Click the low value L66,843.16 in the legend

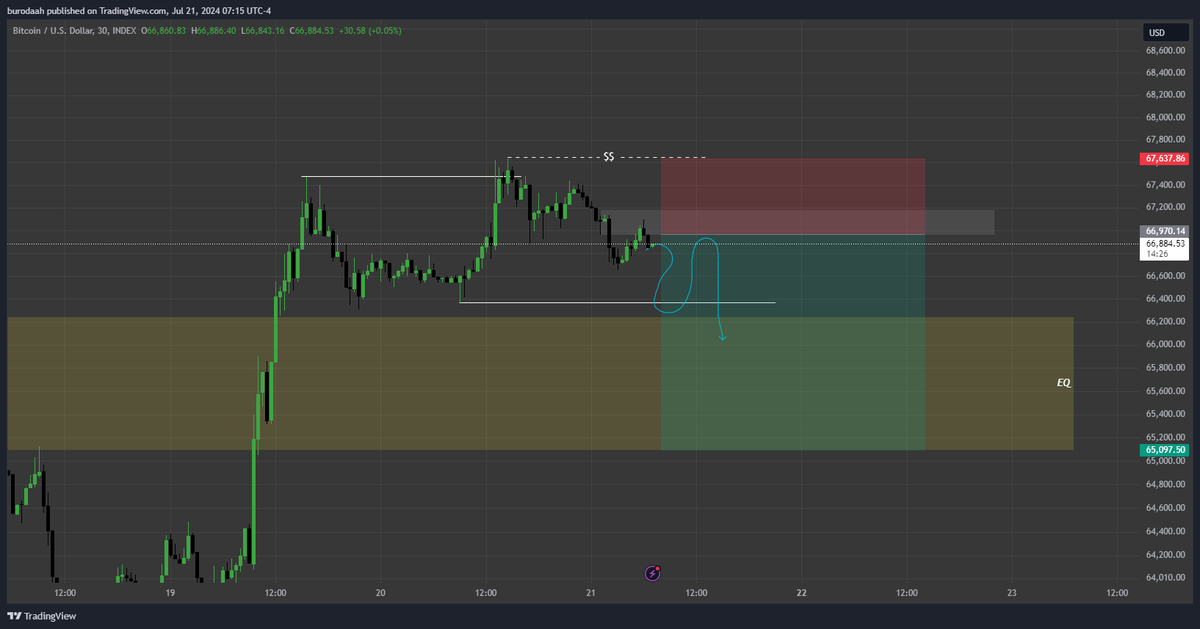pos(264,31)
